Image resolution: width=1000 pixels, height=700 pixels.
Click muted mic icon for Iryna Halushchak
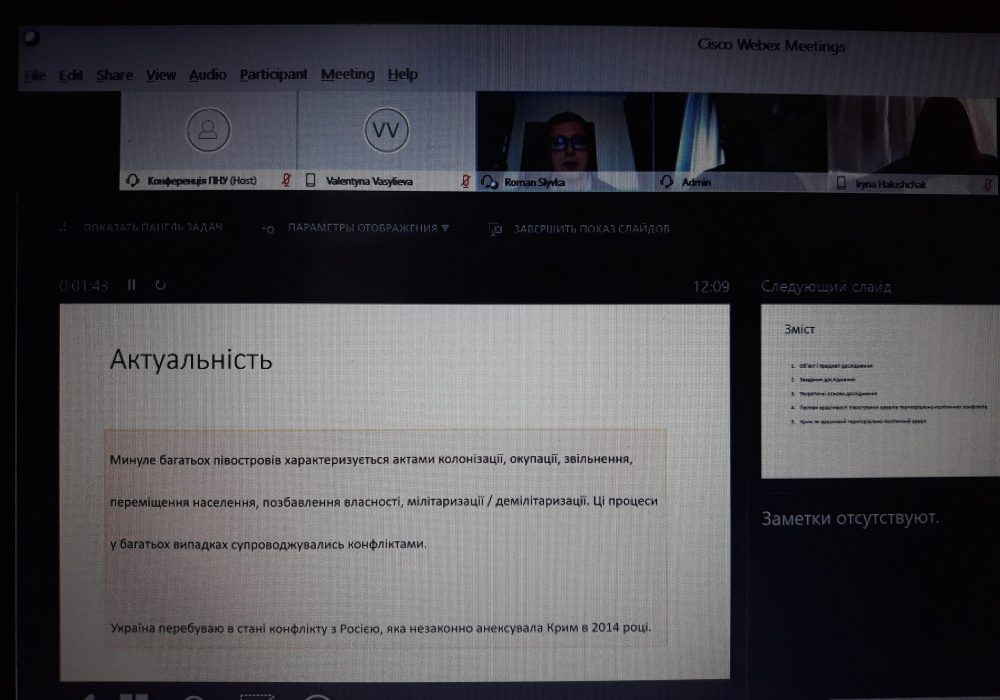click(x=987, y=184)
